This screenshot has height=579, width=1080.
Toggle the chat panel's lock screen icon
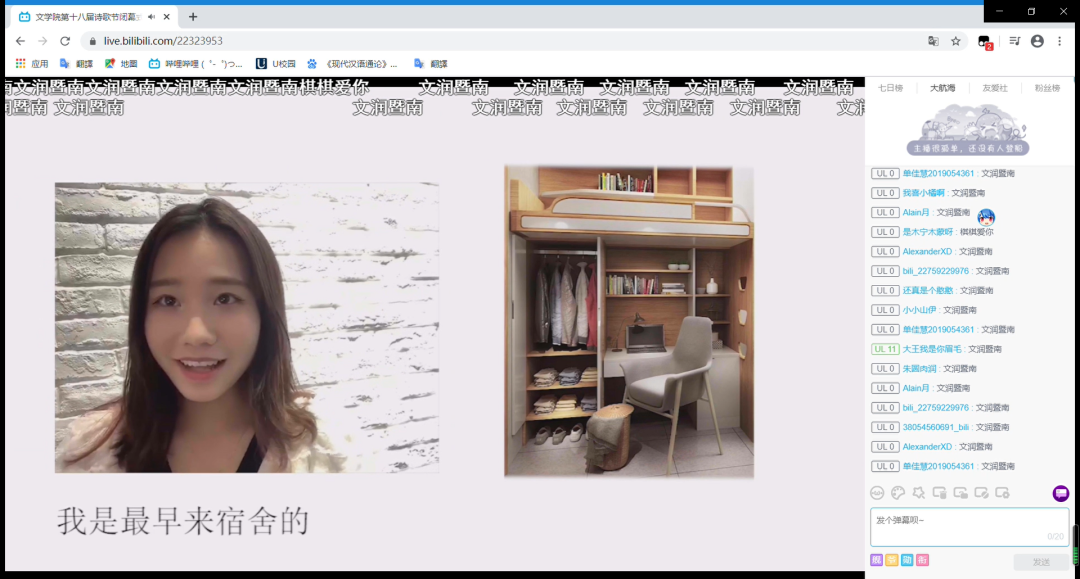coord(960,492)
